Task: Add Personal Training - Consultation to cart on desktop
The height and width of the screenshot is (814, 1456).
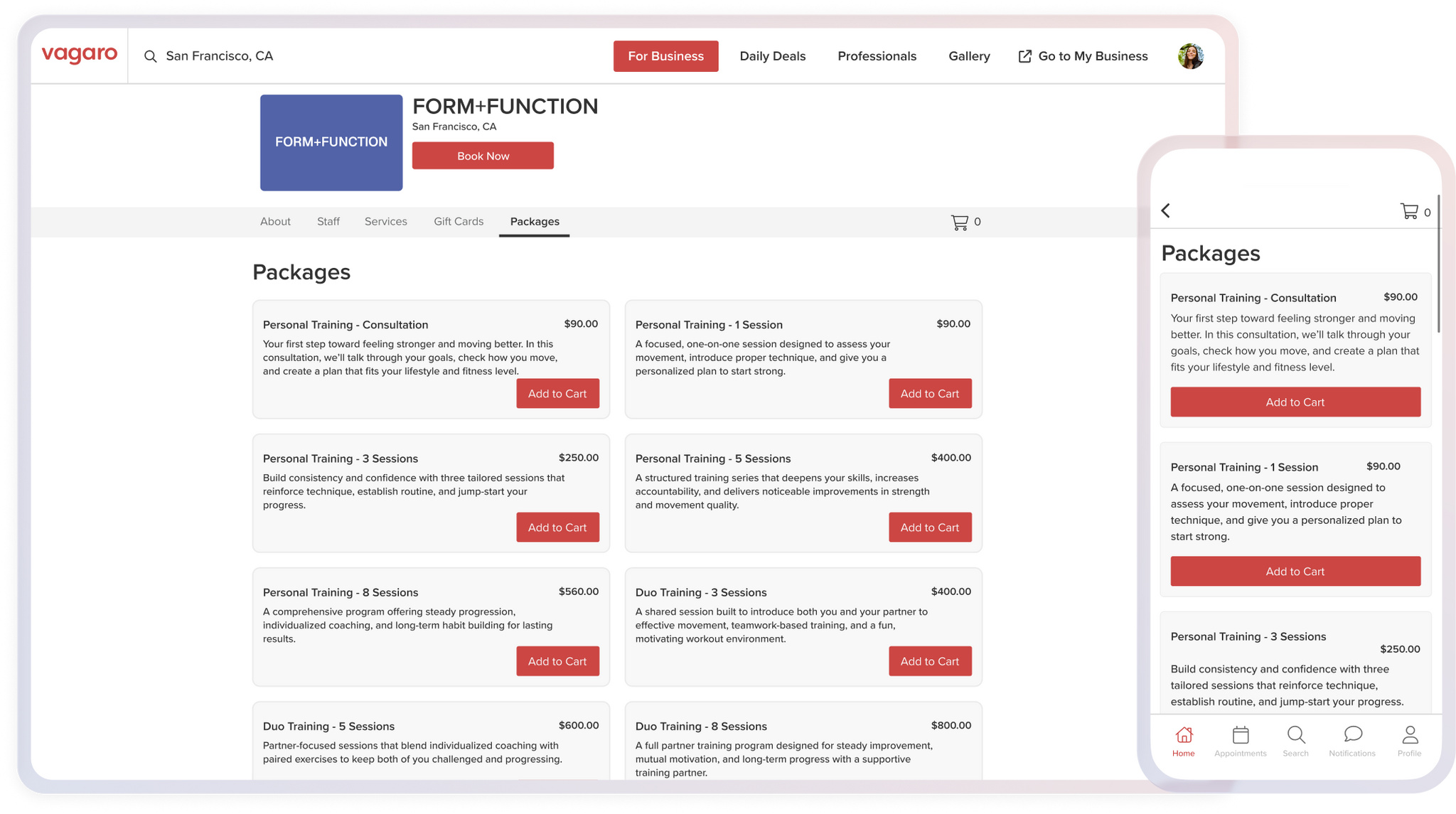Action: (557, 394)
